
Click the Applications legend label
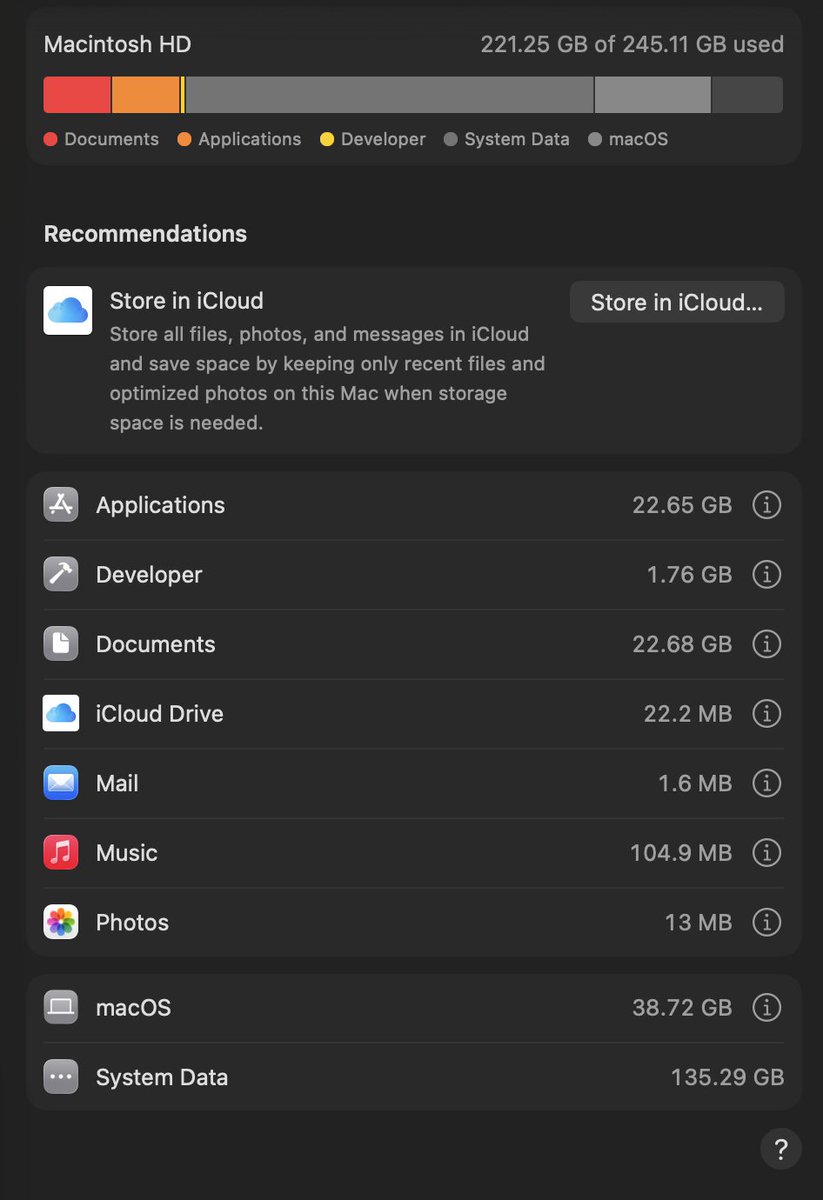click(x=249, y=139)
